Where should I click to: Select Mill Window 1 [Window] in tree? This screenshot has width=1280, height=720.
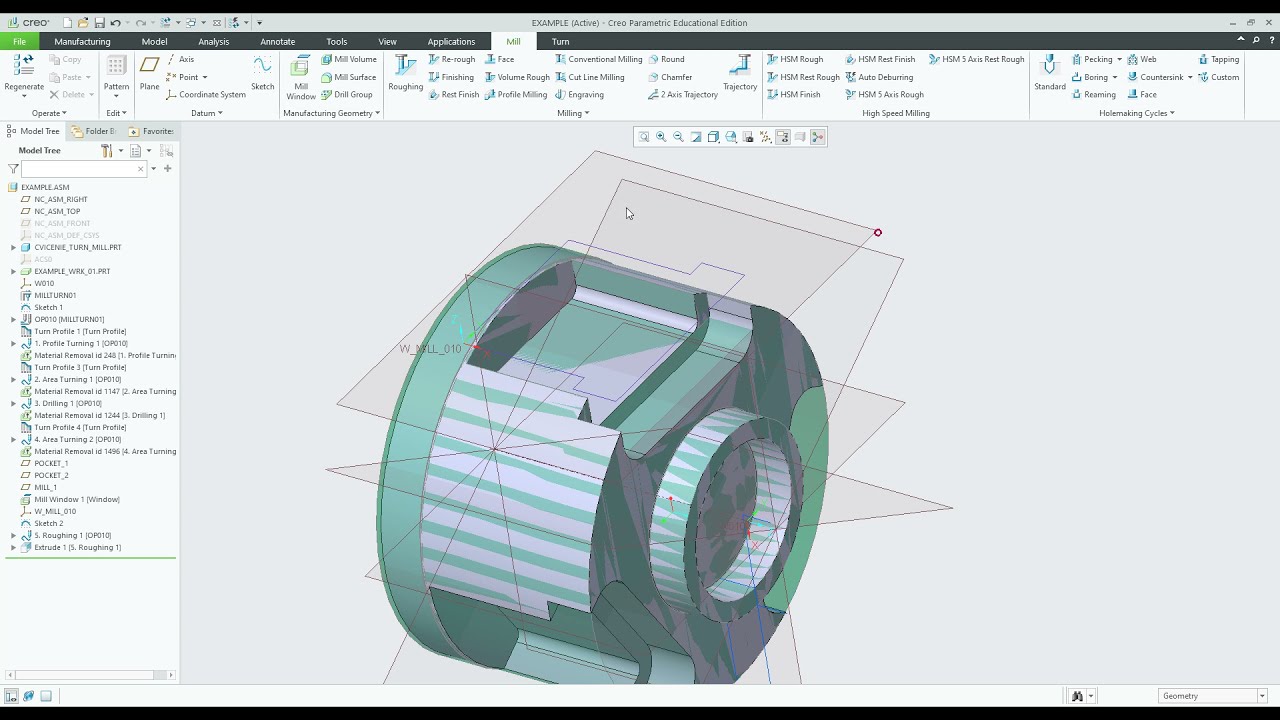tap(69, 499)
